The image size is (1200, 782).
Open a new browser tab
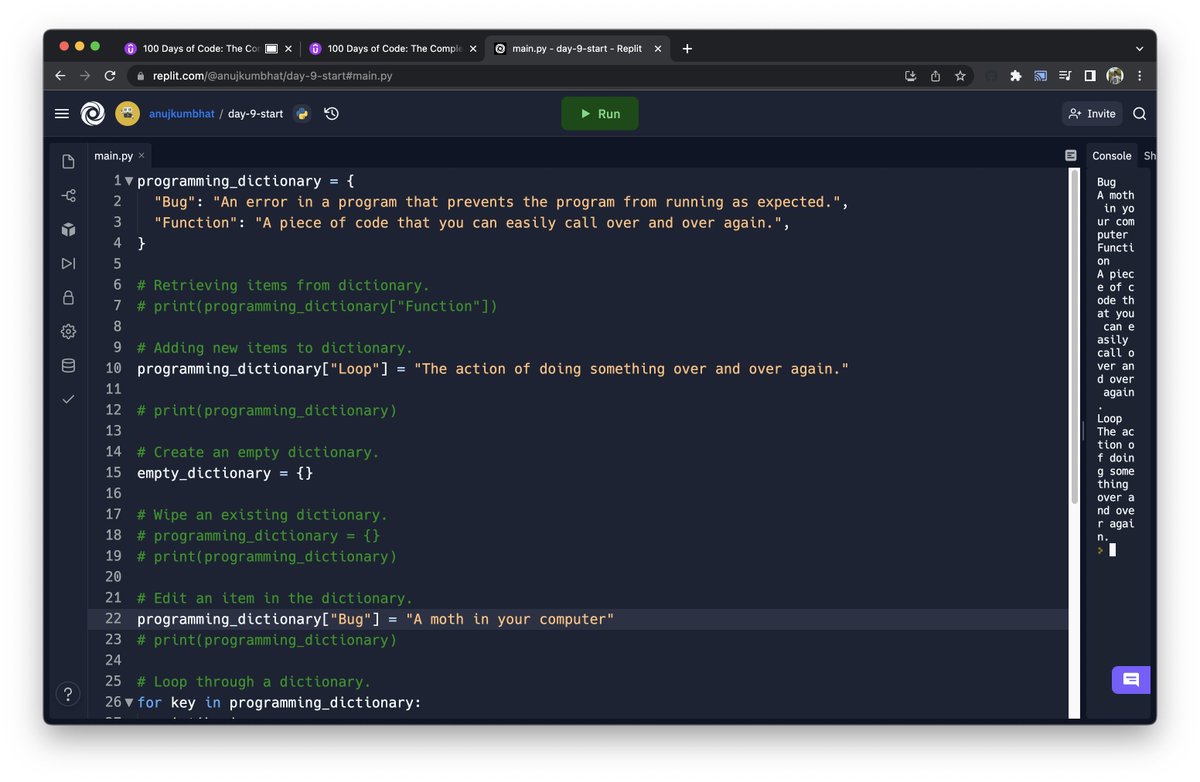687,48
